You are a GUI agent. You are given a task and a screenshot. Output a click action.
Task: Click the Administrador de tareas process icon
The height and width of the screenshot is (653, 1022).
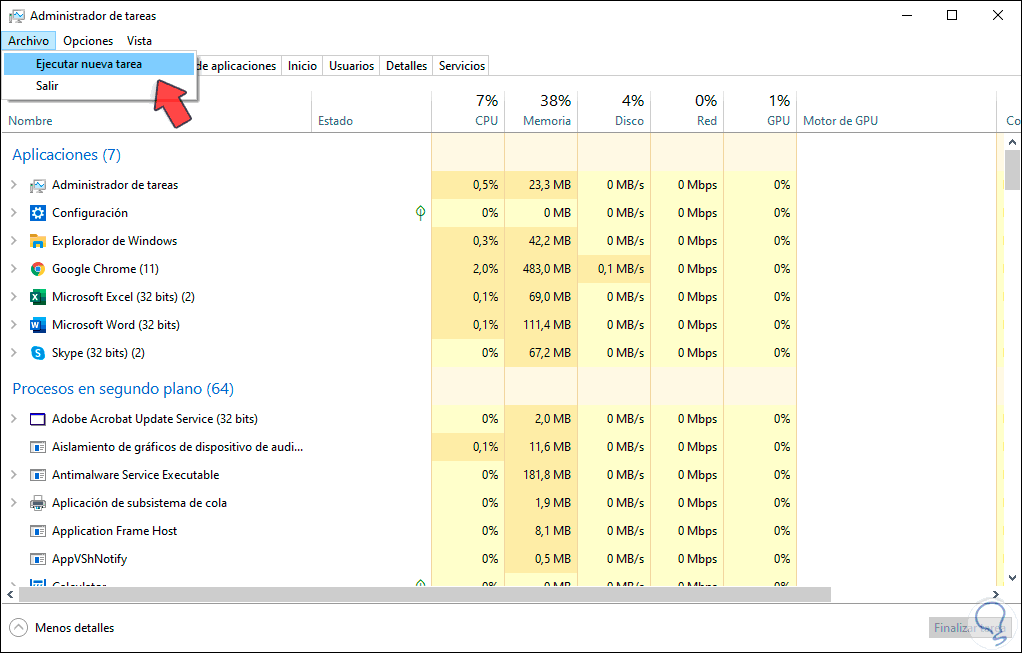(x=38, y=185)
